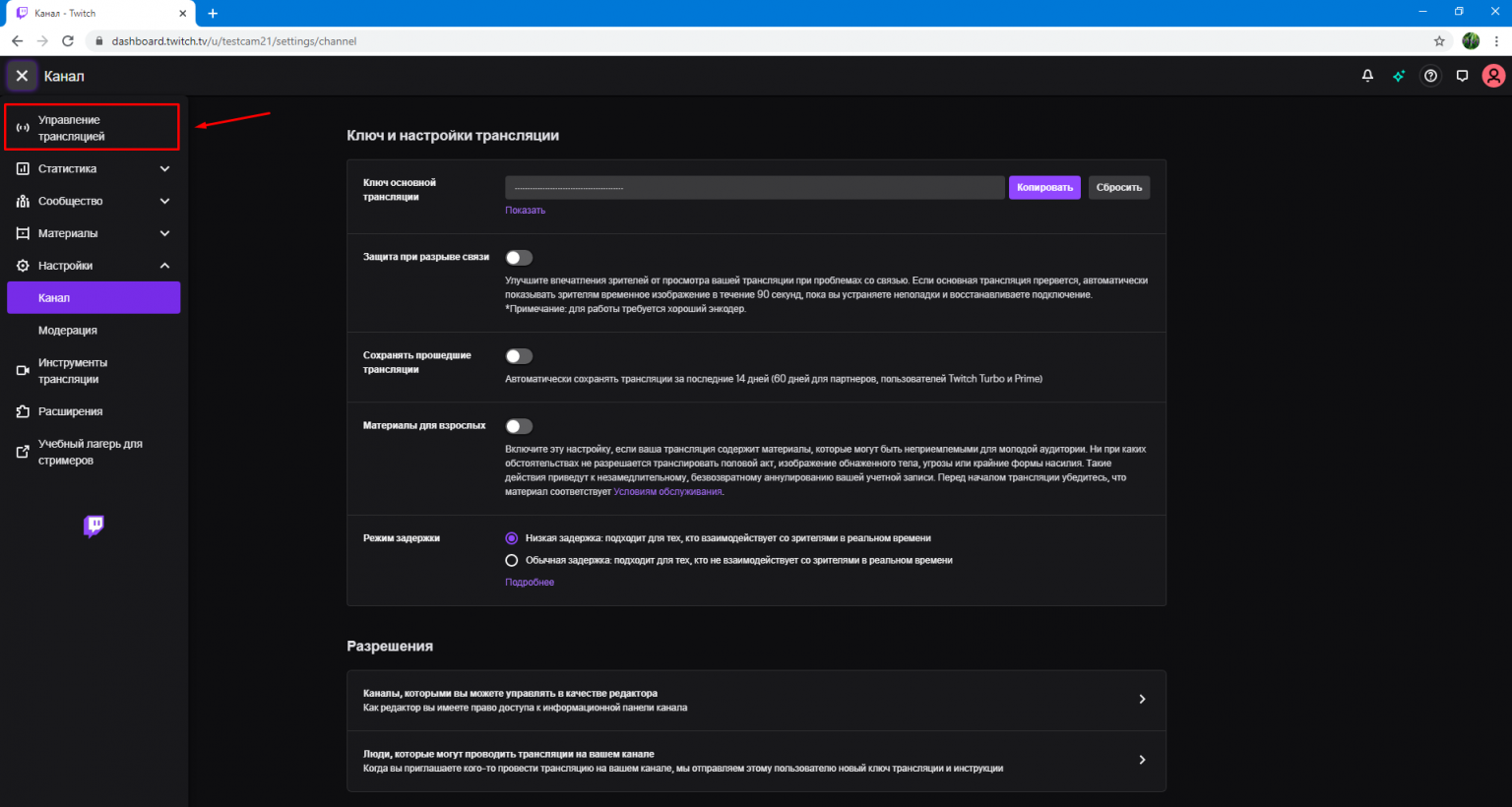Image resolution: width=1512 pixels, height=807 pixels.
Task: Click the hidden stream key field
Action: [x=755, y=187]
